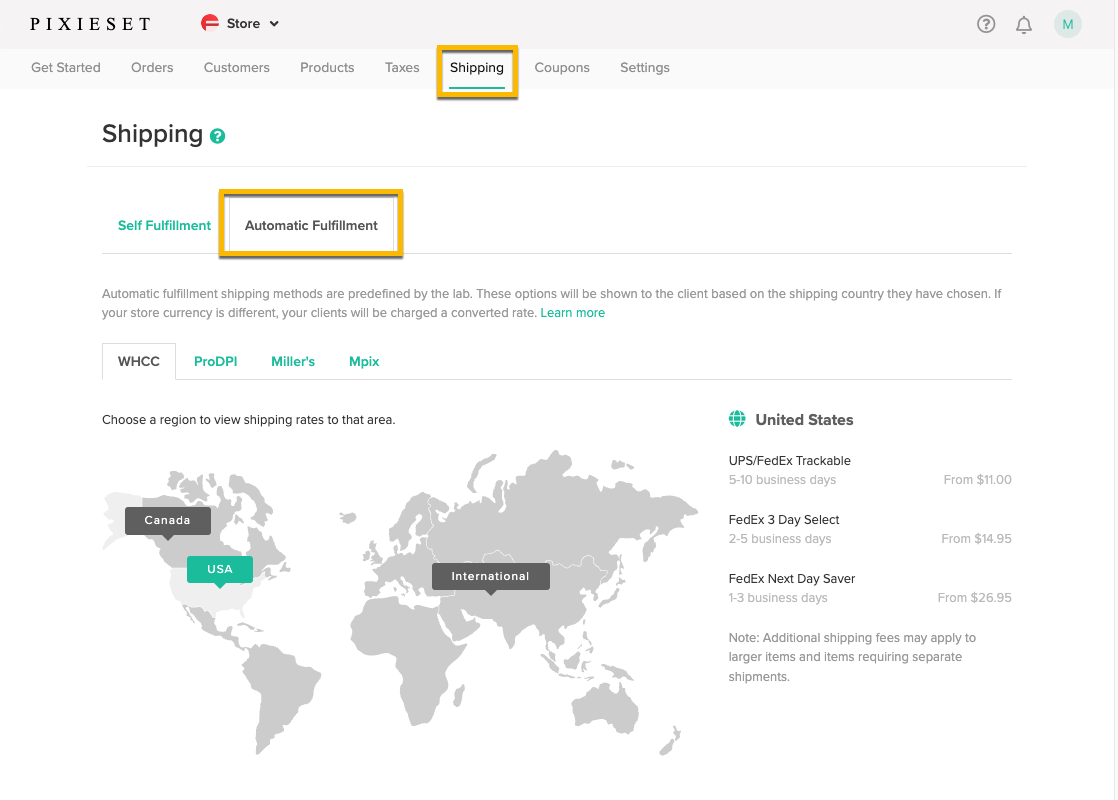Select the Miller's lab tab
Image resolution: width=1118 pixels, height=800 pixels.
click(293, 362)
